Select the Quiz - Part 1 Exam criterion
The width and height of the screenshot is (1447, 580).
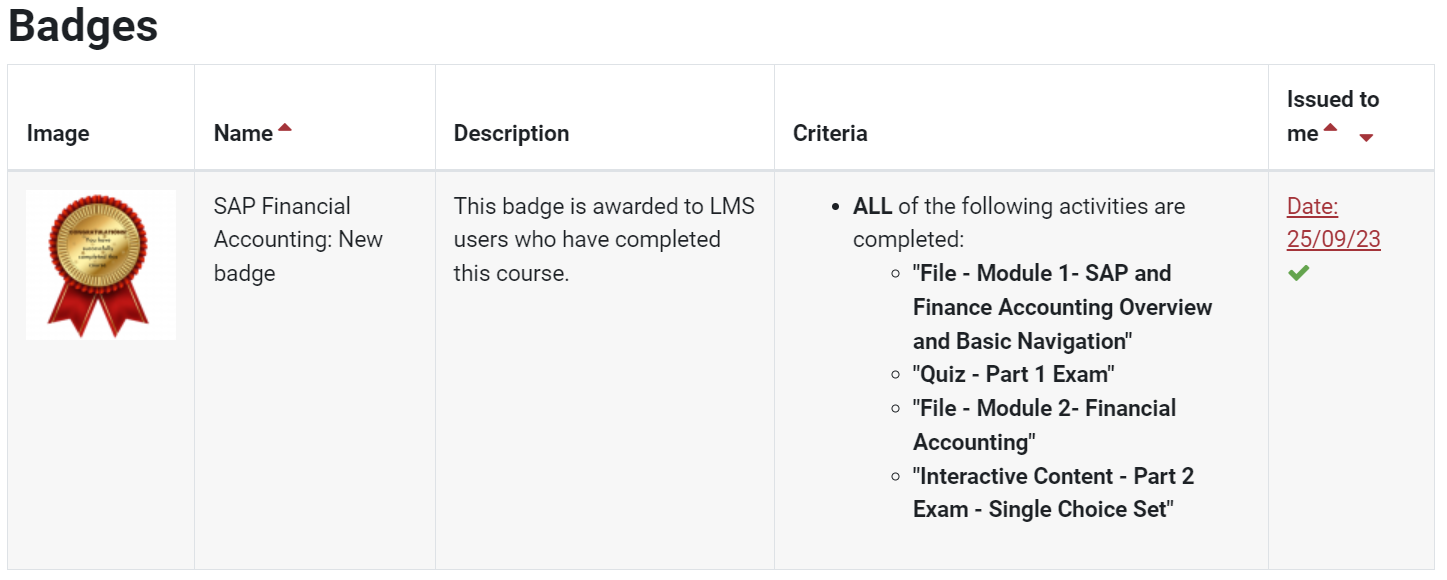tap(1013, 375)
